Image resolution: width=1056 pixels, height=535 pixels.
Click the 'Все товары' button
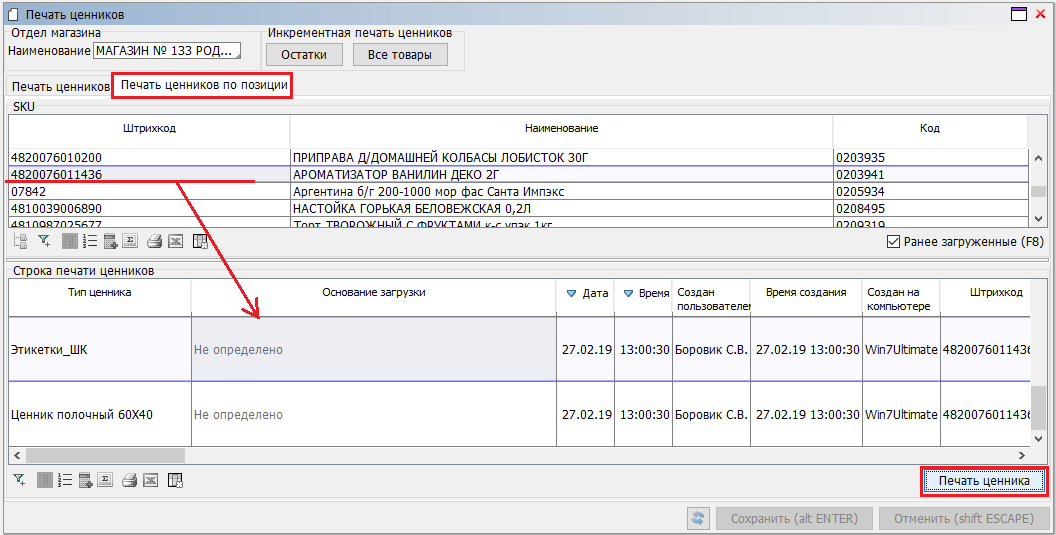(400, 55)
